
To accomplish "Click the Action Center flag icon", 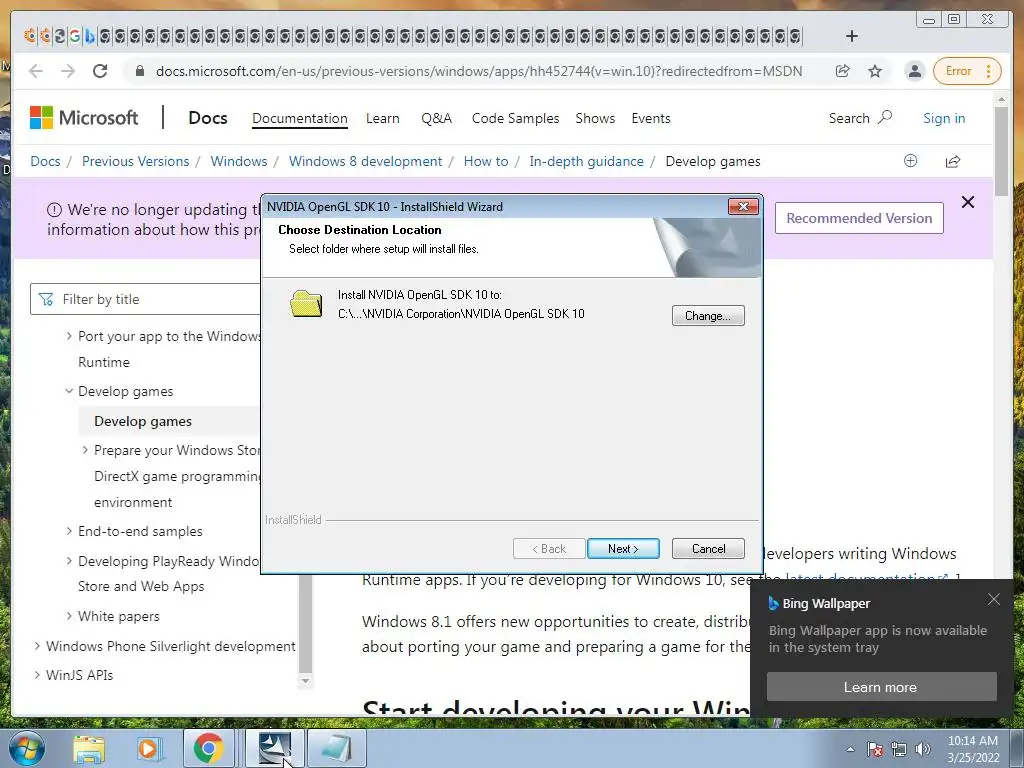I will point(875,749).
